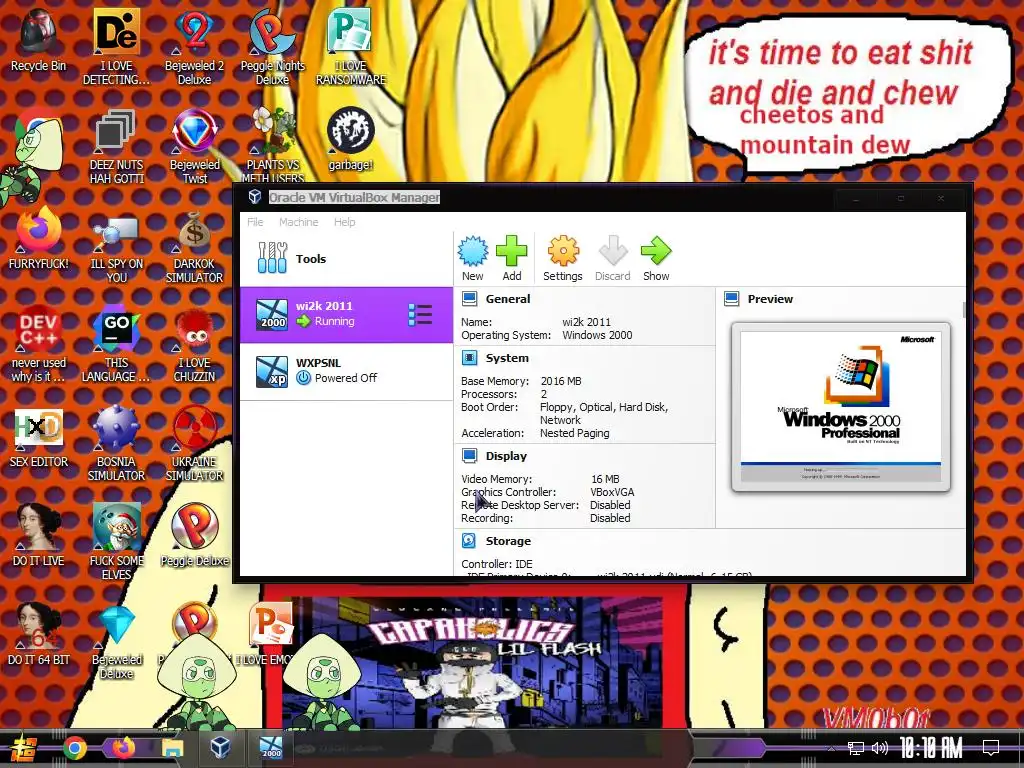Image resolution: width=1024 pixels, height=768 pixels.
Task: Open the notification center tray icon
Action: [991, 748]
